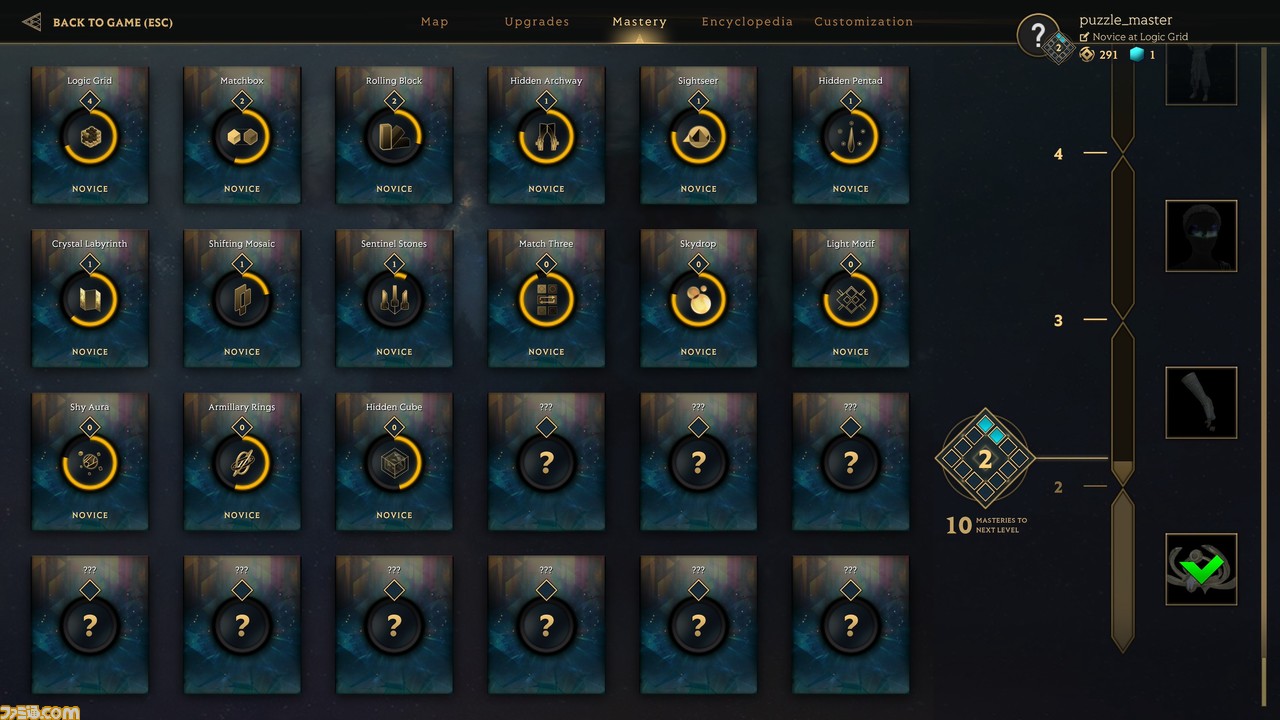Image resolution: width=1280 pixels, height=720 pixels.
Task: Select the Matchbox puzzle icon
Action: (242, 137)
